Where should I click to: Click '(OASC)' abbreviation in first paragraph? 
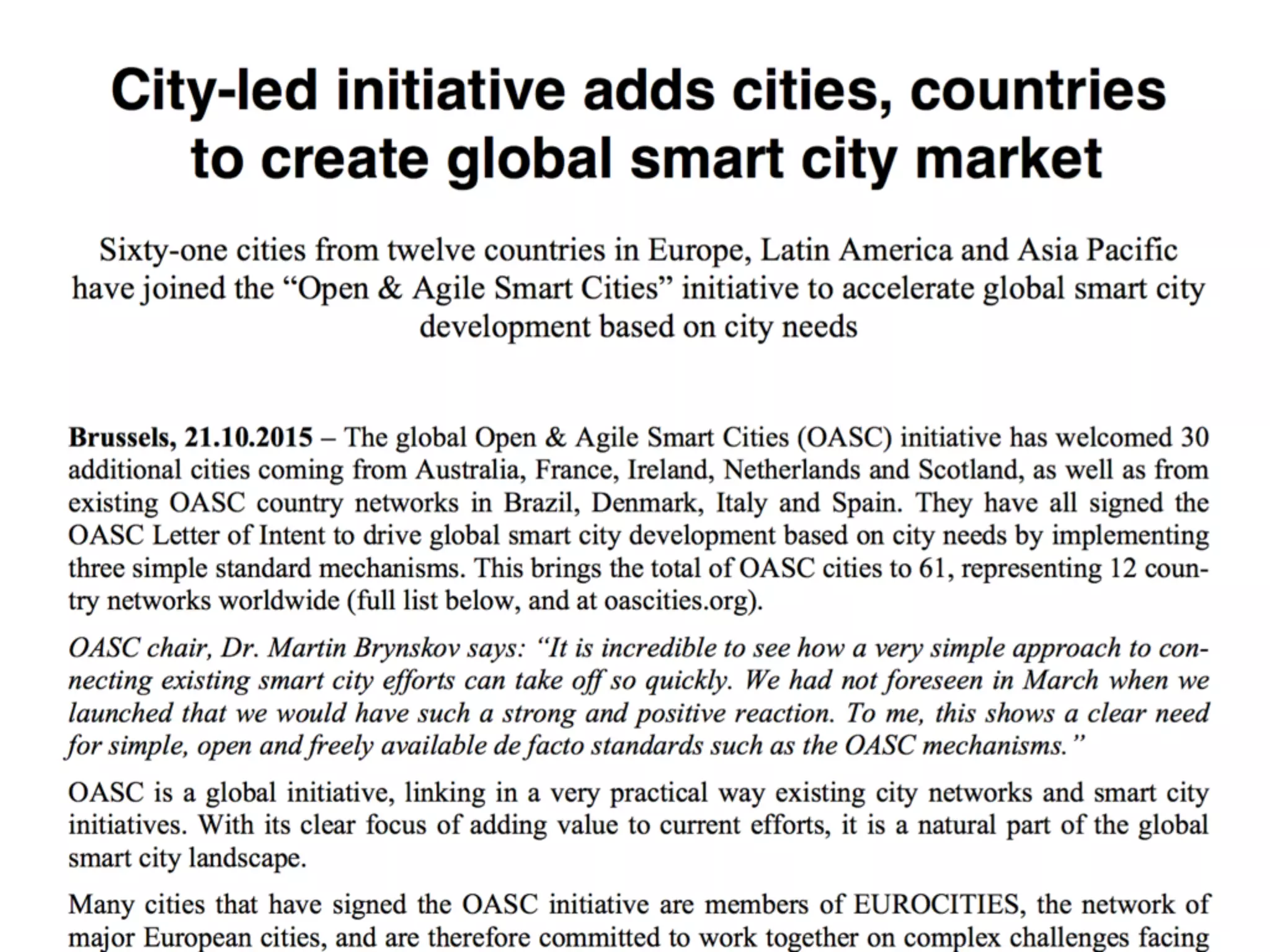(844, 438)
